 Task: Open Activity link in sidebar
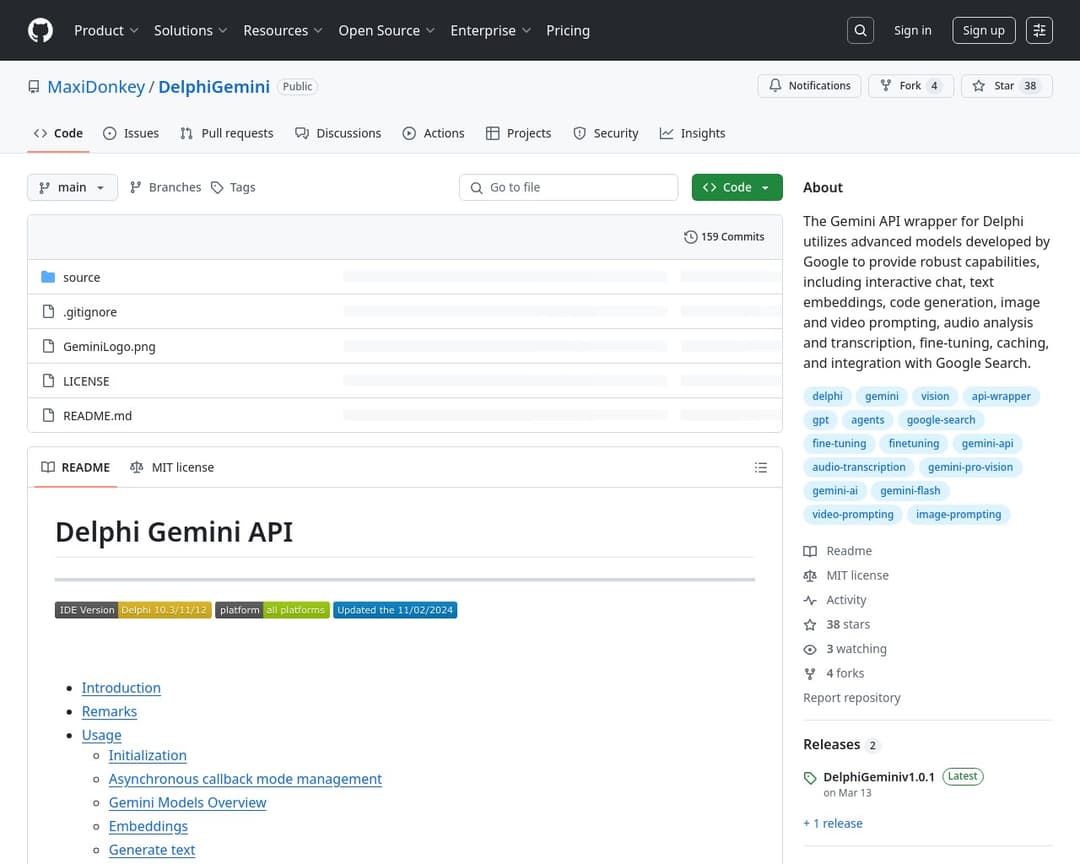835,600
